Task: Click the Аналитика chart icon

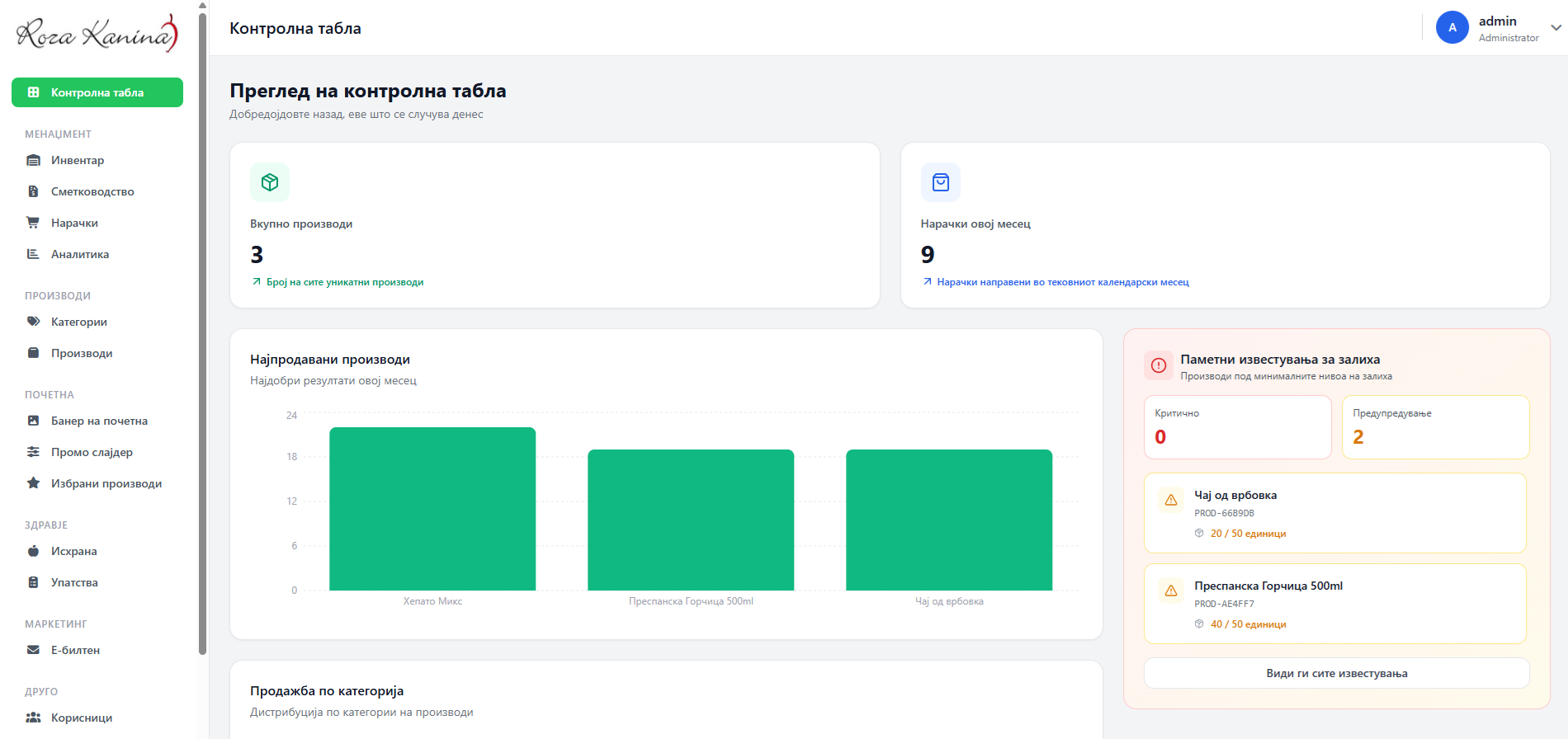Action: tap(33, 254)
